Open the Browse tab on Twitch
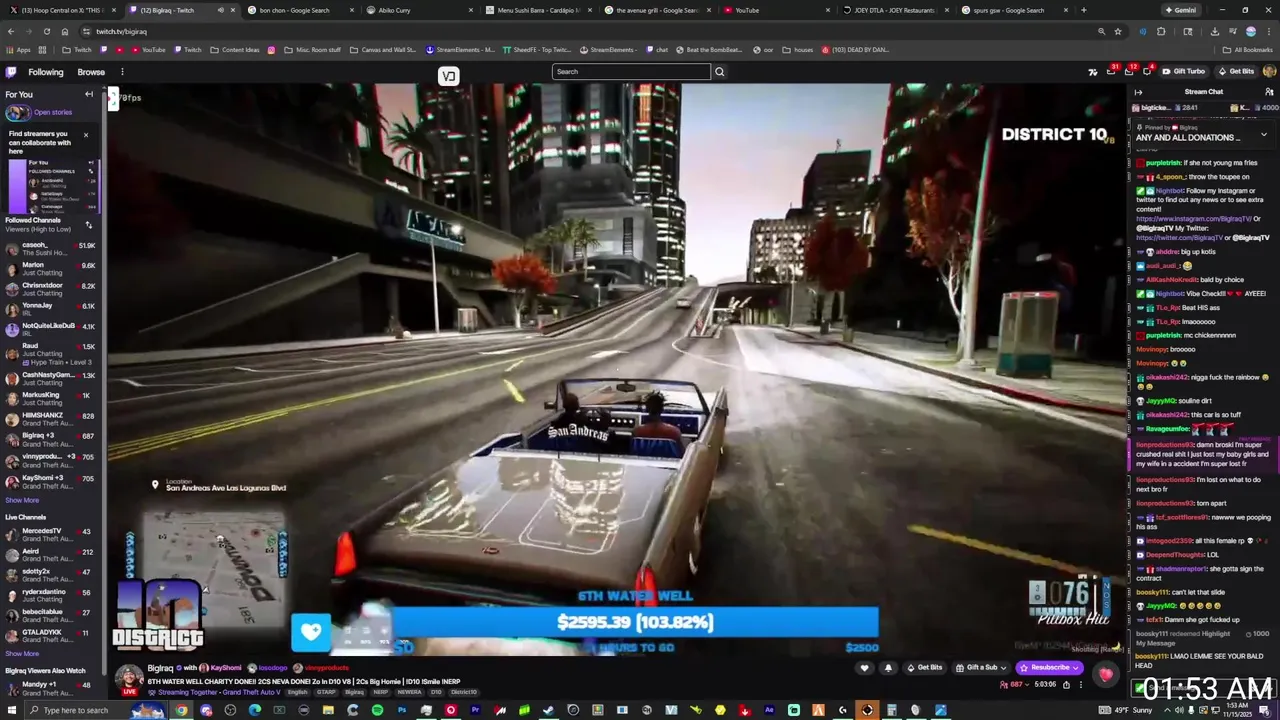The height and width of the screenshot is (720, 1280). pos(91,72)
